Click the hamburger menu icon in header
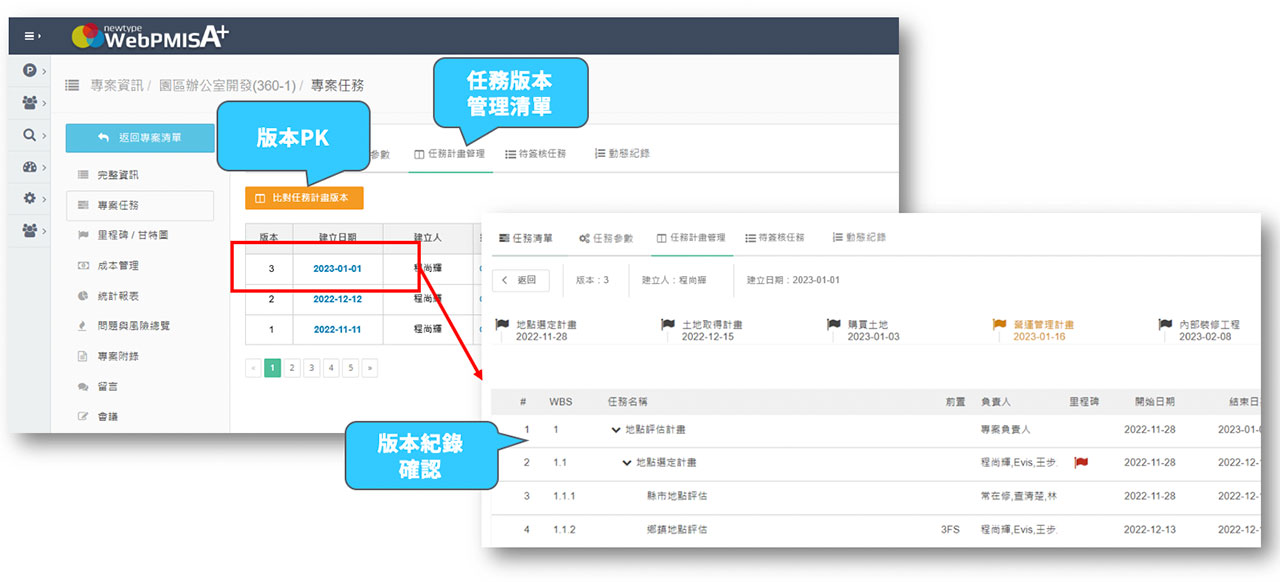The image size is (1280, 582). tap(30, 36)
